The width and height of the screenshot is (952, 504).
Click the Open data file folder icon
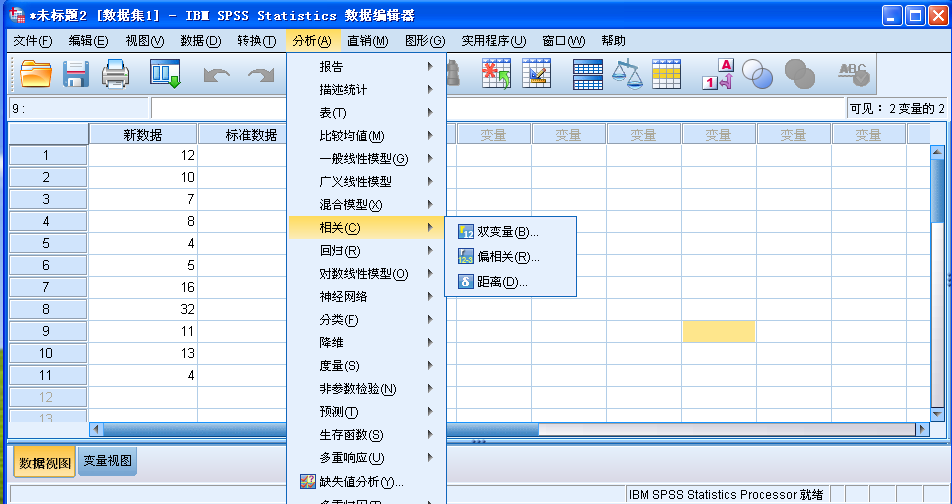(36, 73)
